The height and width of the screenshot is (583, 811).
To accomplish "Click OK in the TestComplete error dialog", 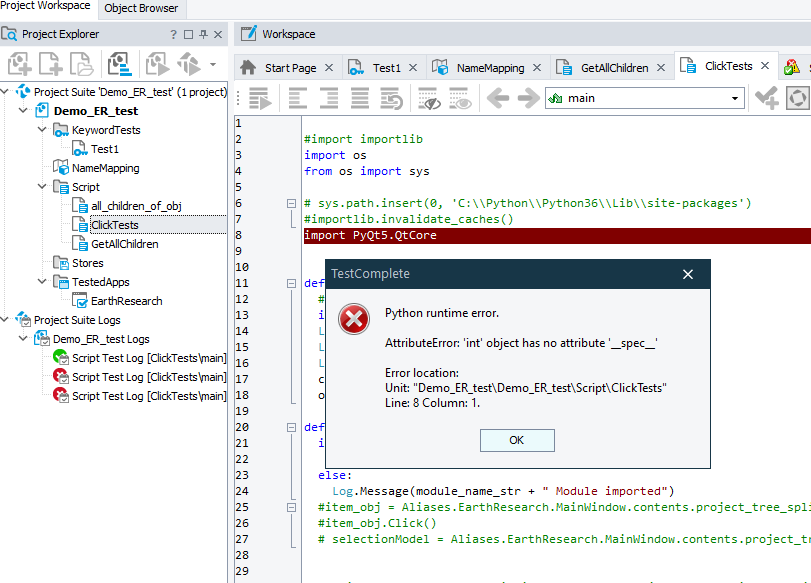I will pos(516,440).
